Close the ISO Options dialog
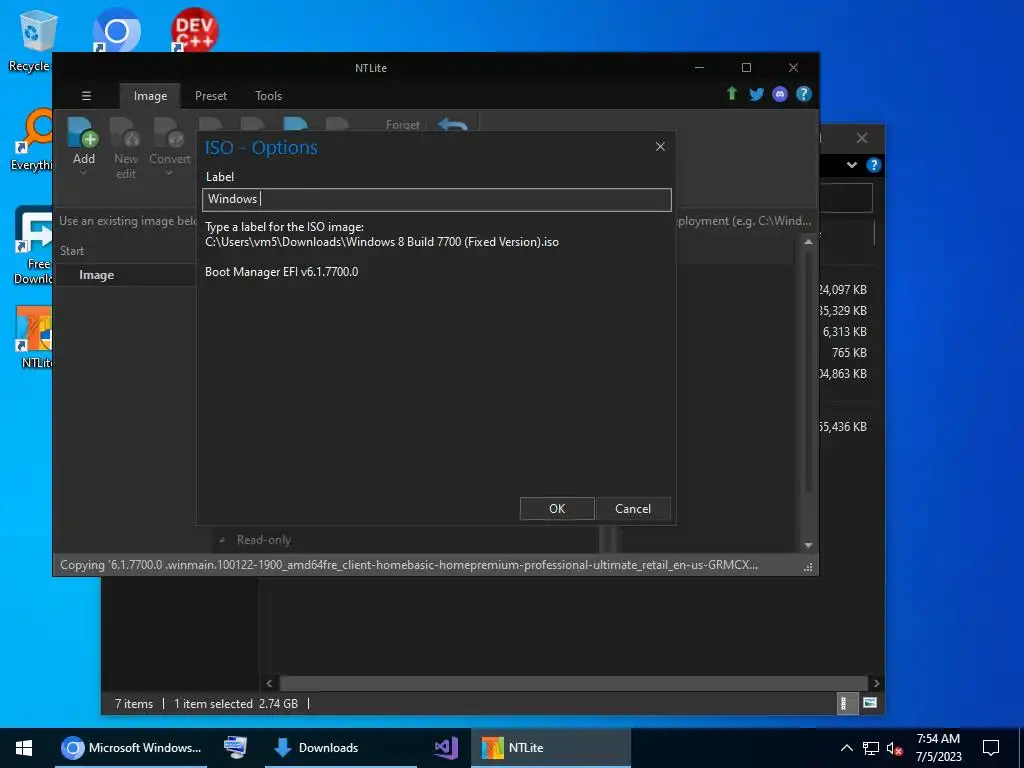 pyautogui.click(x=660, y=146)
